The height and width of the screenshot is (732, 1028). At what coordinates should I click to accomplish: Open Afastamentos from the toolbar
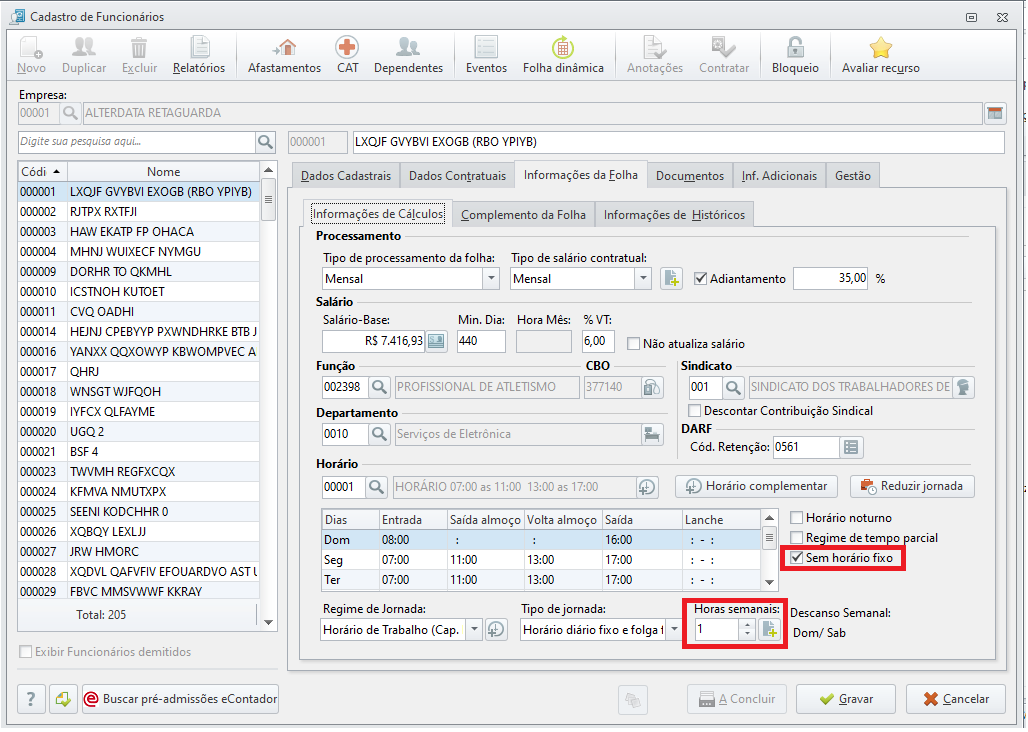click(x=284, y=55)
